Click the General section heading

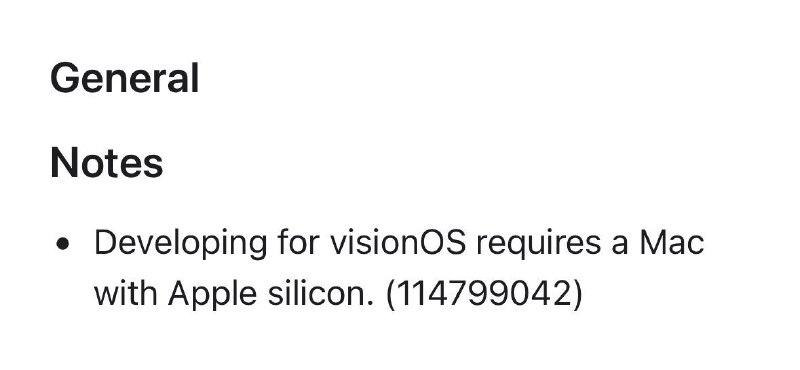[124, 78]
